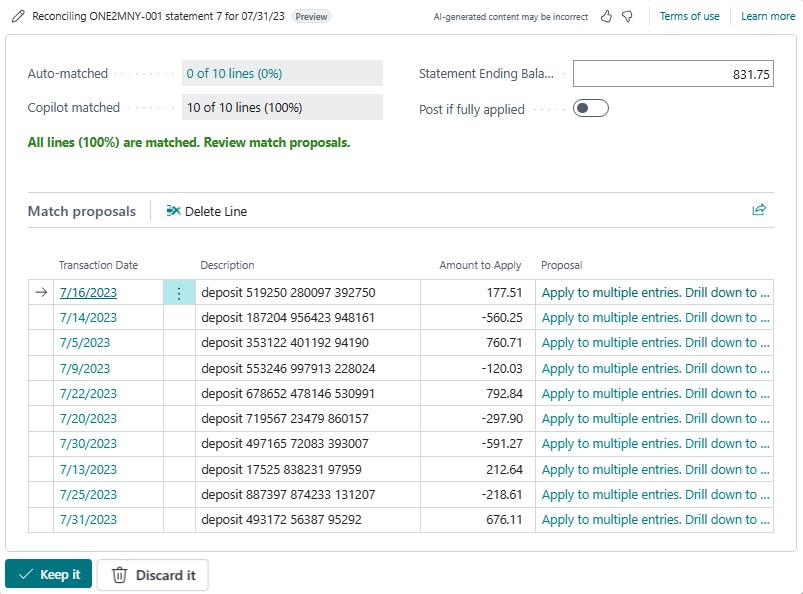Open the share icon above Match proposals

[759, 209]
